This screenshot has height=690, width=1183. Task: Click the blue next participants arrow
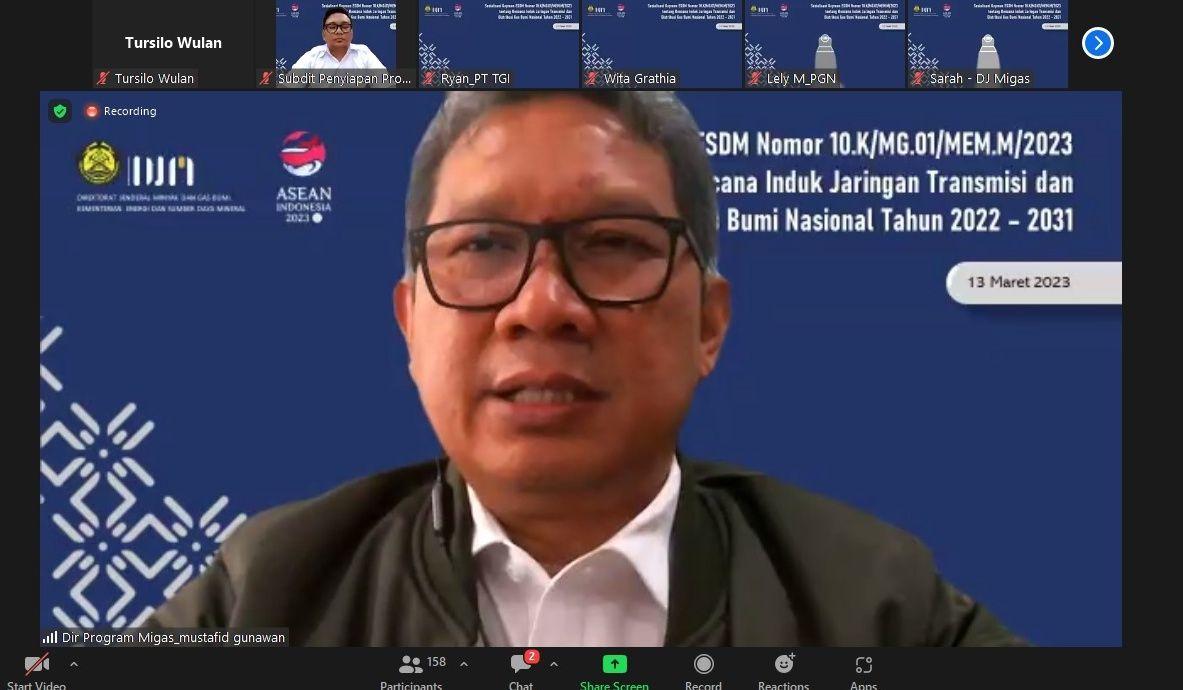coord(1097,43)
